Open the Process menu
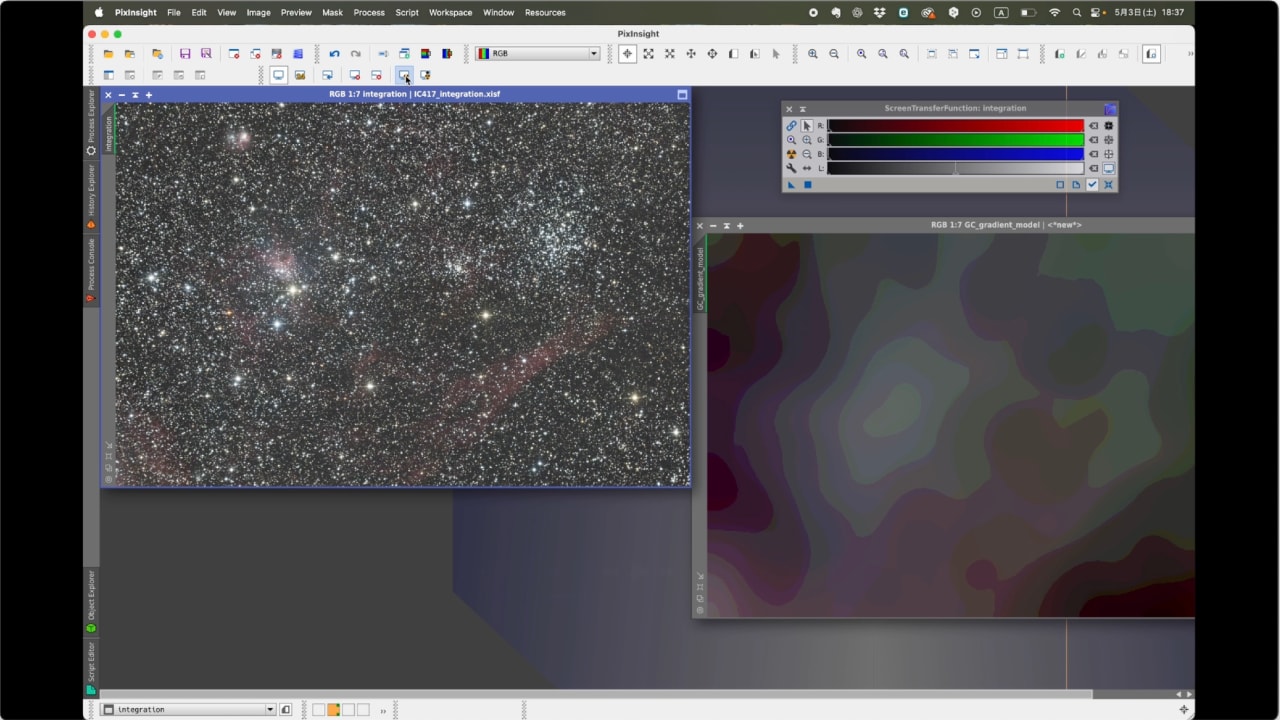This screenshot has height=720, width=1280. [368, 13]
